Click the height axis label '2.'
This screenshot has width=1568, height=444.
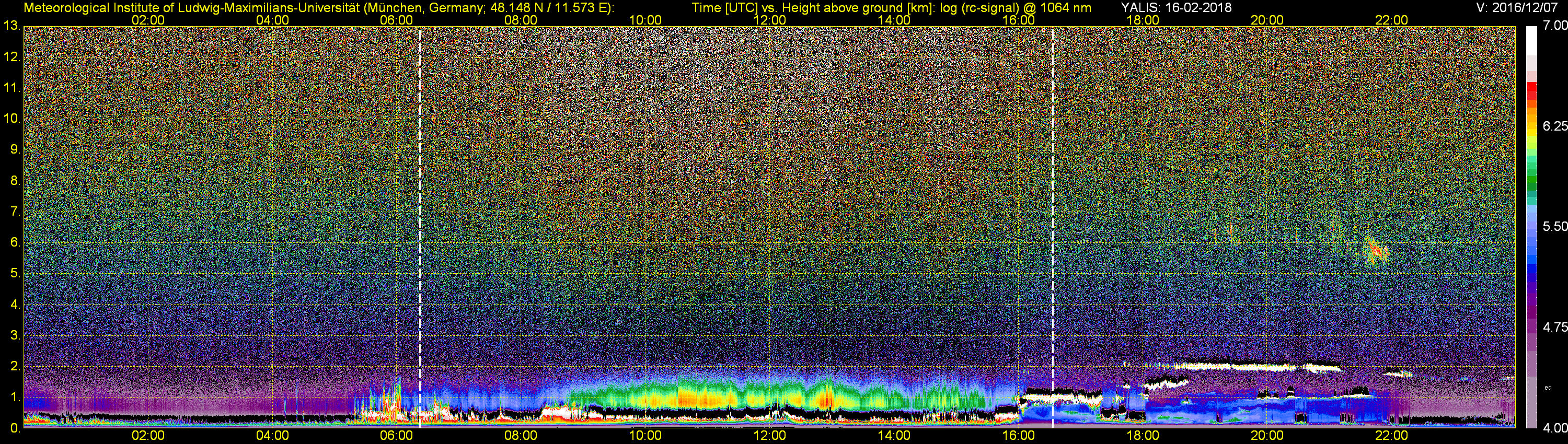point(15,366)
